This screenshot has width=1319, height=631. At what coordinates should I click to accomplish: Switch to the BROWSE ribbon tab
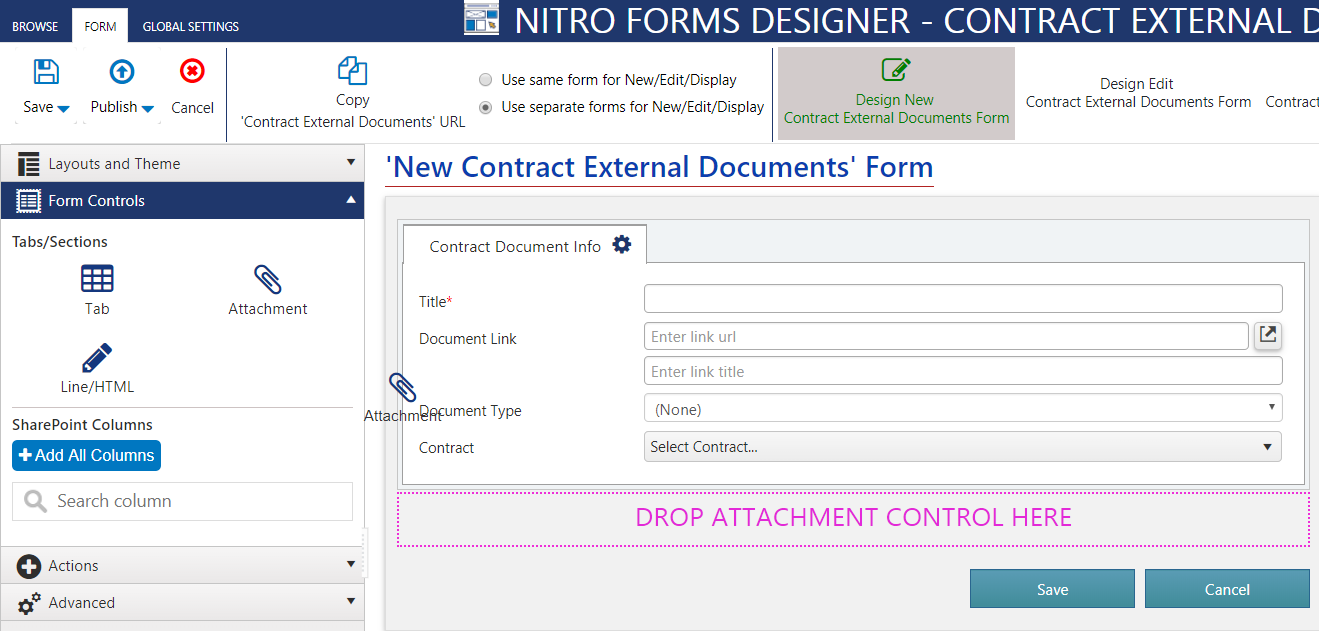(x=35, y=26)
